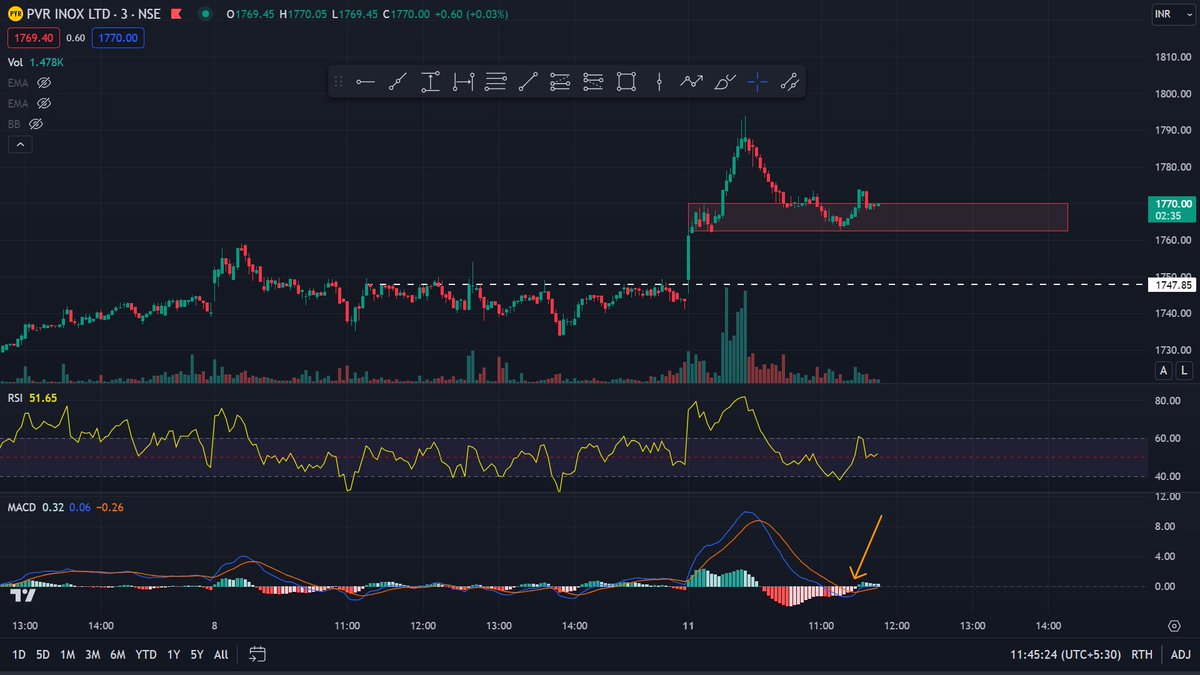1200x675 pixels.
Task: Toggle log scale with the L button
Action: click(1184, 371)
